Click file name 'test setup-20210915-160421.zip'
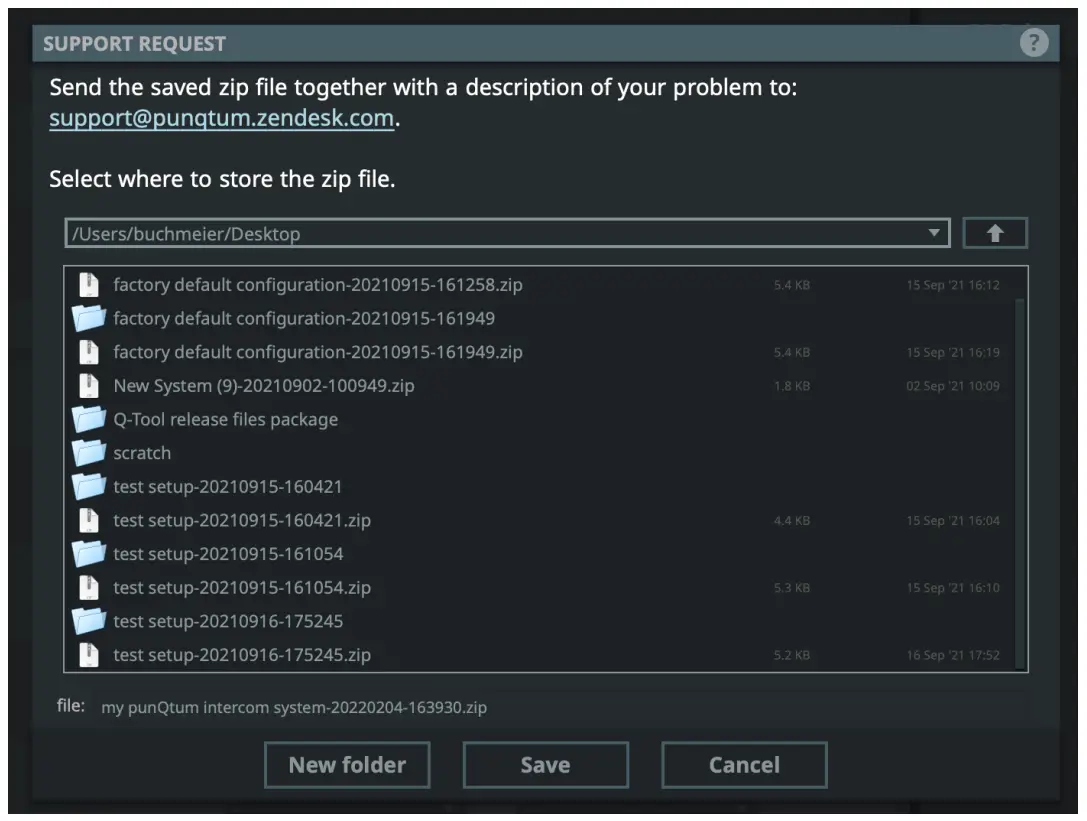This screenshot has width=1087, height=821. coord(242,520)
